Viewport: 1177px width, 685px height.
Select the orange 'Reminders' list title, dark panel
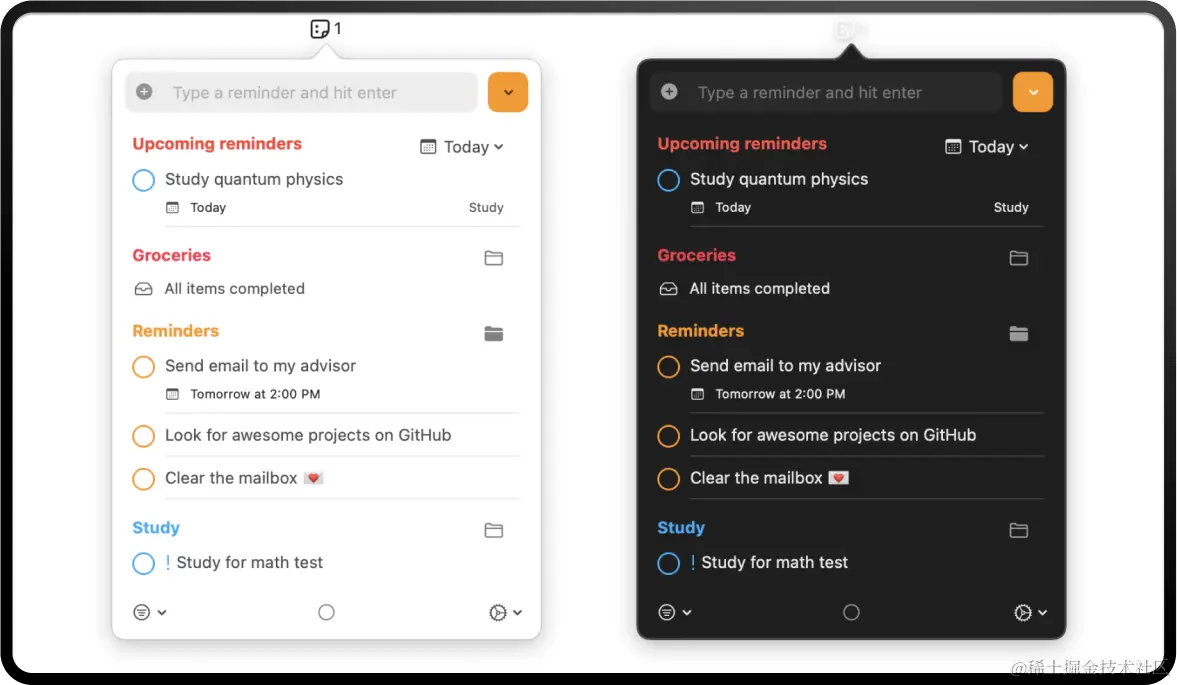point(700,331)
